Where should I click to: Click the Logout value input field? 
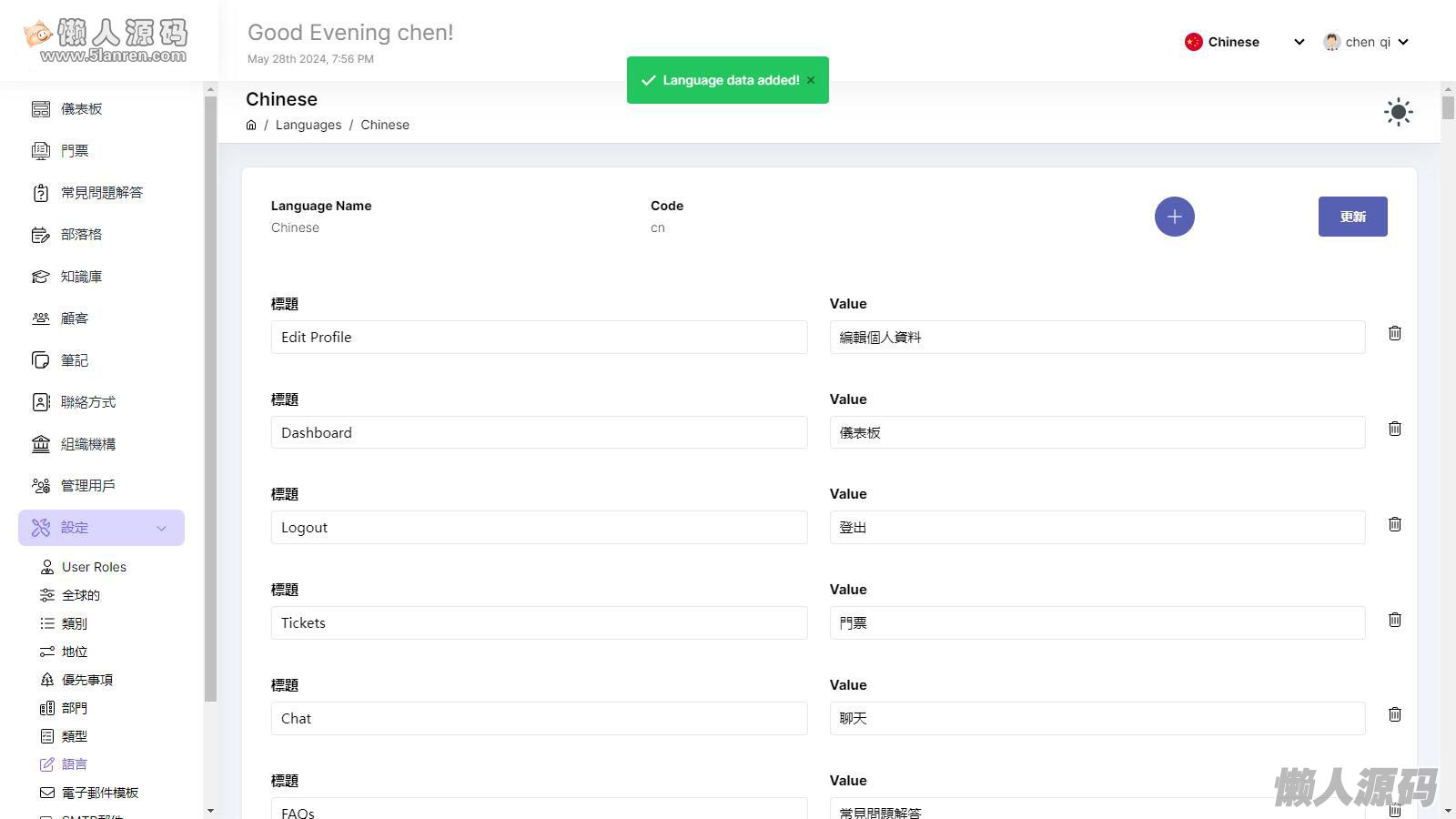[x=1097, y=528]
